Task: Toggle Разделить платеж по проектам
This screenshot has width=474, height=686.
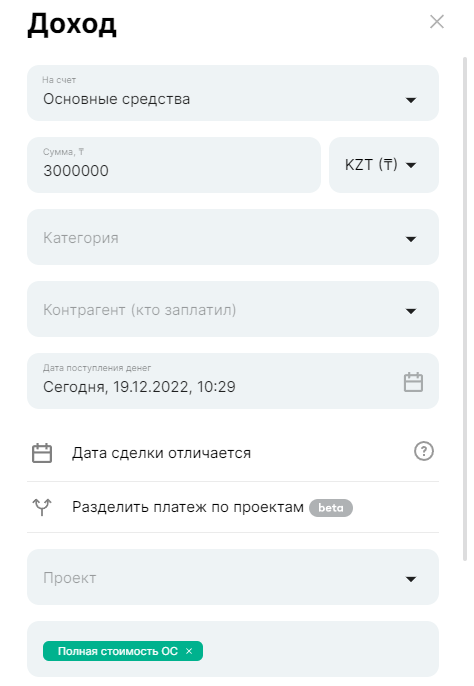Action: [x=233, y=507]
